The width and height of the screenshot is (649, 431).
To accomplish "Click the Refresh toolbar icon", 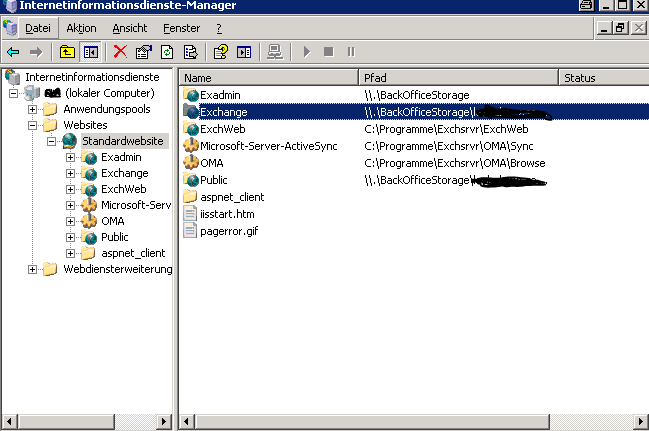I will pyautogui.click(x=166, y=51).
